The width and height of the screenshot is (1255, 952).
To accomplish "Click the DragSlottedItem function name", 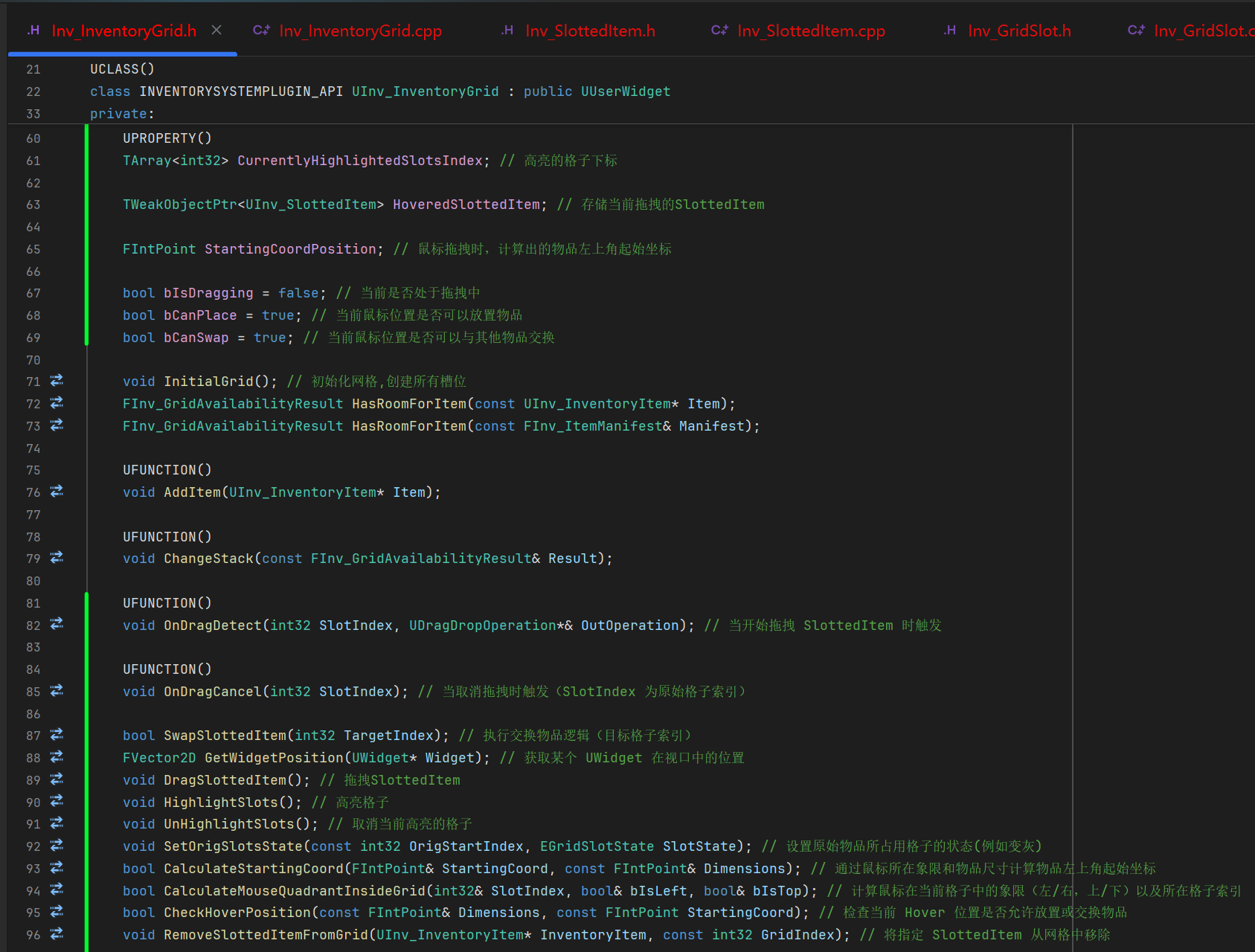I will point(225,780).
